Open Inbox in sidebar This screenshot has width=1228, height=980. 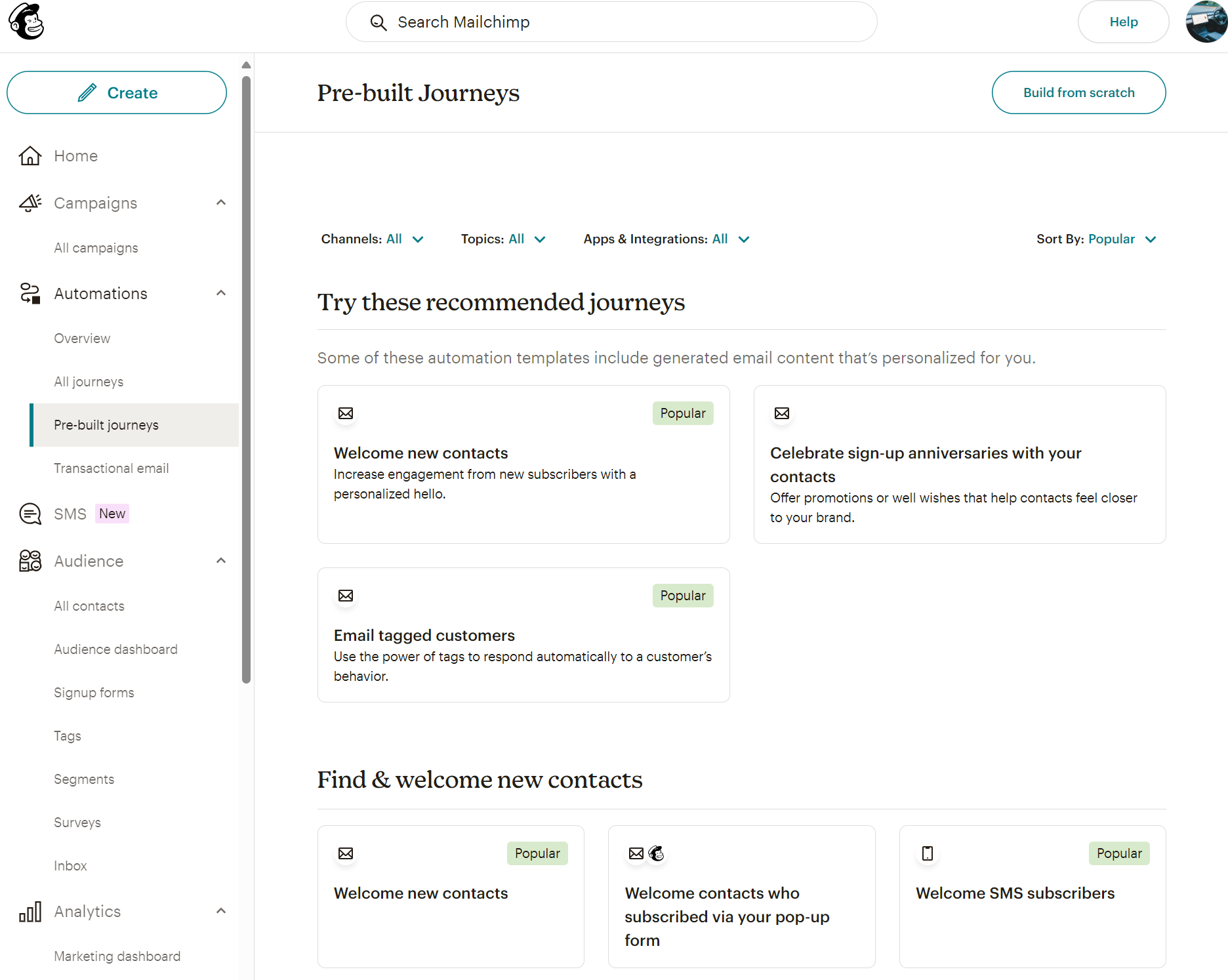click(x=70, y=866)
